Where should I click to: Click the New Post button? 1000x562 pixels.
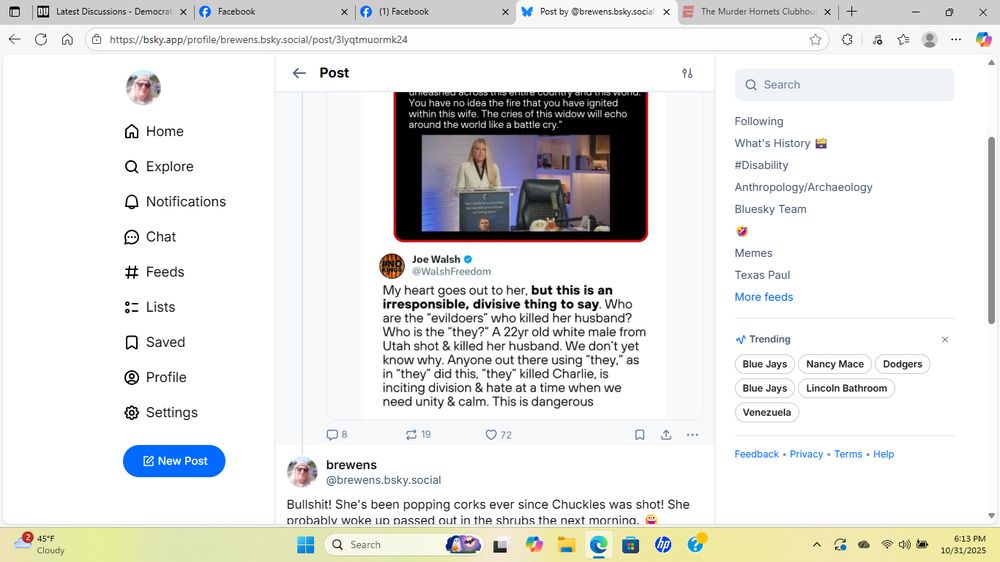coord(174,461)
